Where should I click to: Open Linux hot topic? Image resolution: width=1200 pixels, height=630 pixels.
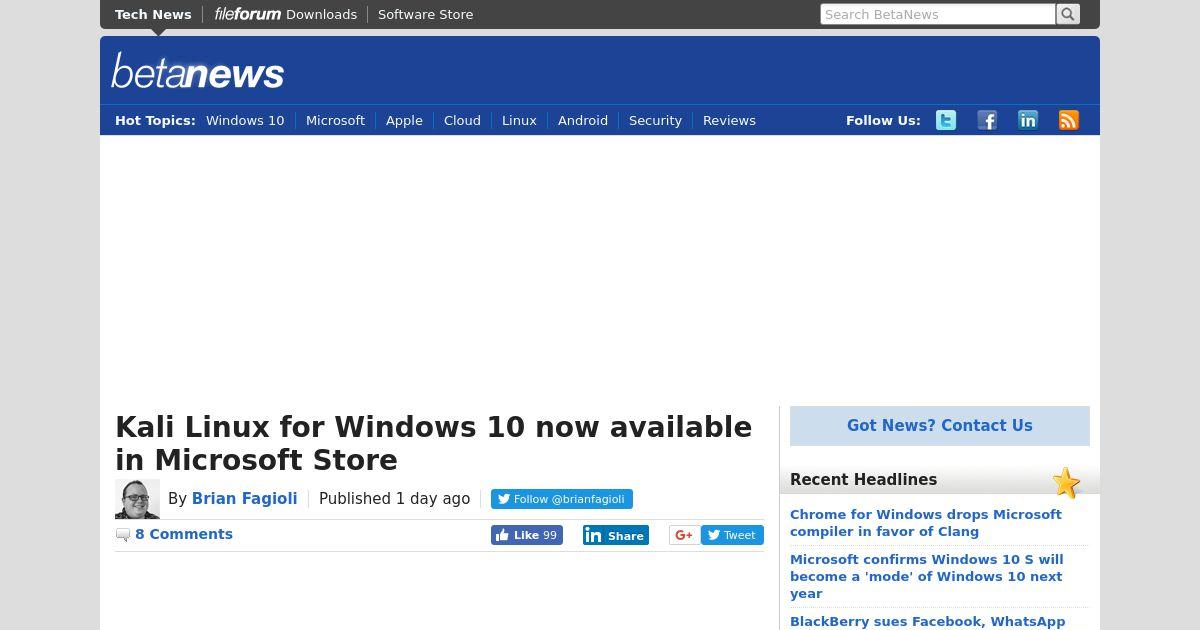(x=519, y=120)
